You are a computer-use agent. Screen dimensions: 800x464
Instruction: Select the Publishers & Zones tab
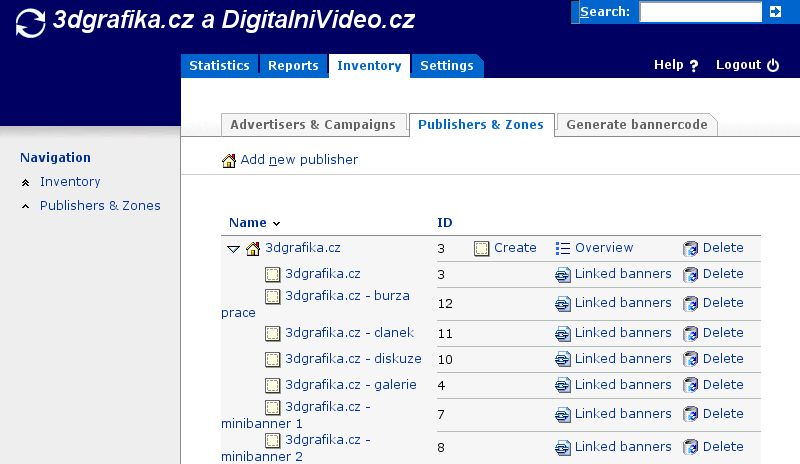pyautogui.click(x=481, y=125)
